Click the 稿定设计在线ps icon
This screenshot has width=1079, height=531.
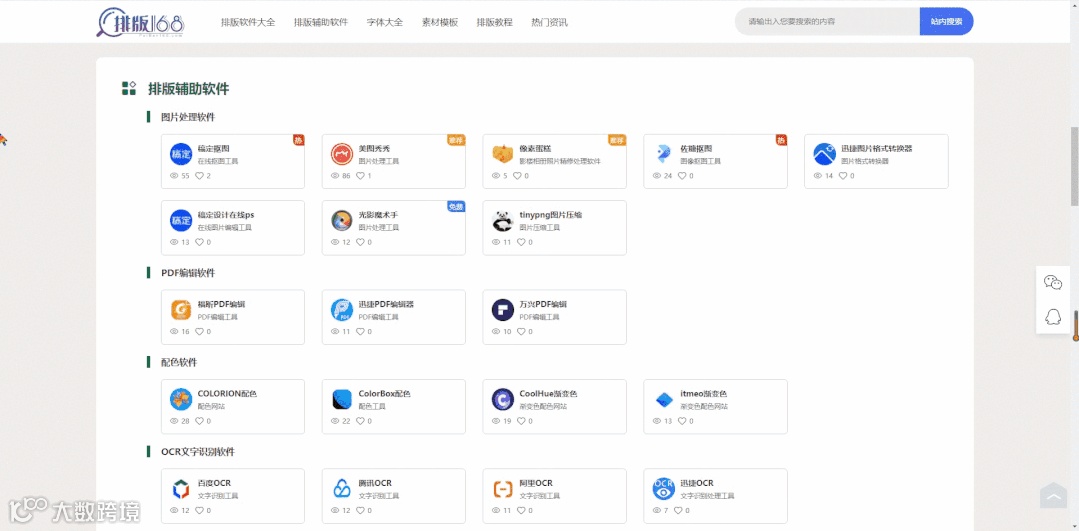(181, 221)
